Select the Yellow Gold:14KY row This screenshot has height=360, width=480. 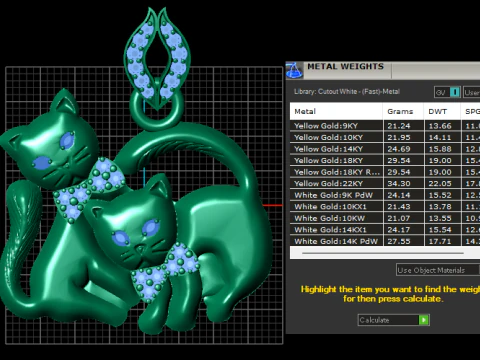[x=385, y=149]
